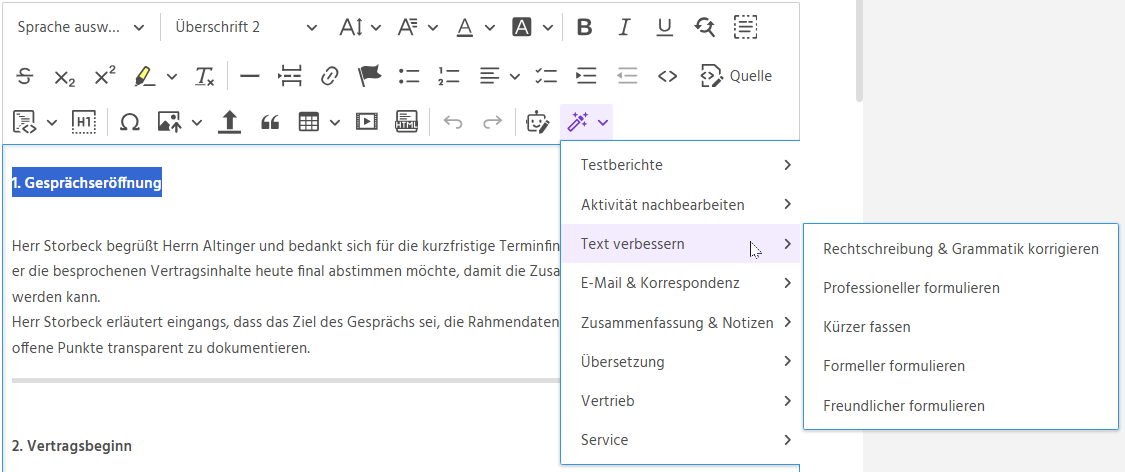Choose Freundlicher formulieren option
Viewport: 1125px width, 472px height.
click(x=961, y=405)
